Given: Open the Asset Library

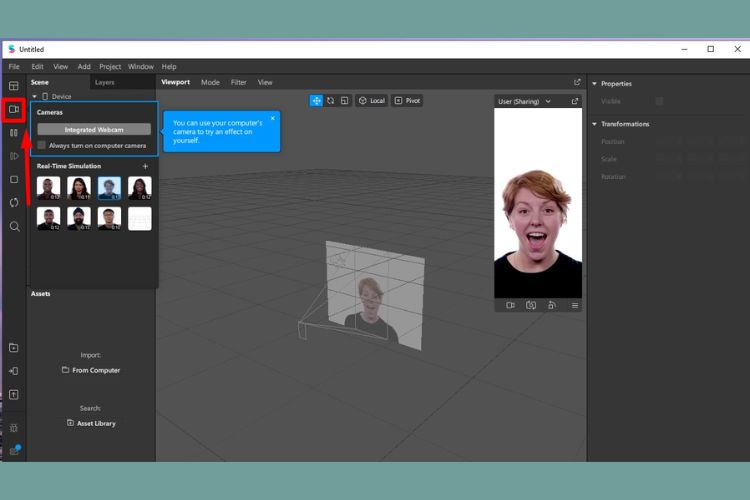Looking at the screenshot, I should pyautogui.click(x=91, y=423).
